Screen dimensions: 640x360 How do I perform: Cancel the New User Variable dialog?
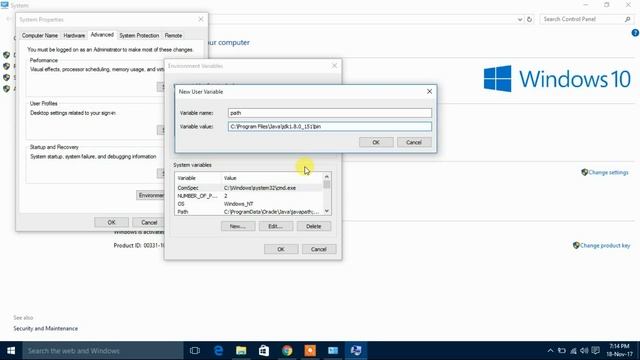click(x=414, y=142)
